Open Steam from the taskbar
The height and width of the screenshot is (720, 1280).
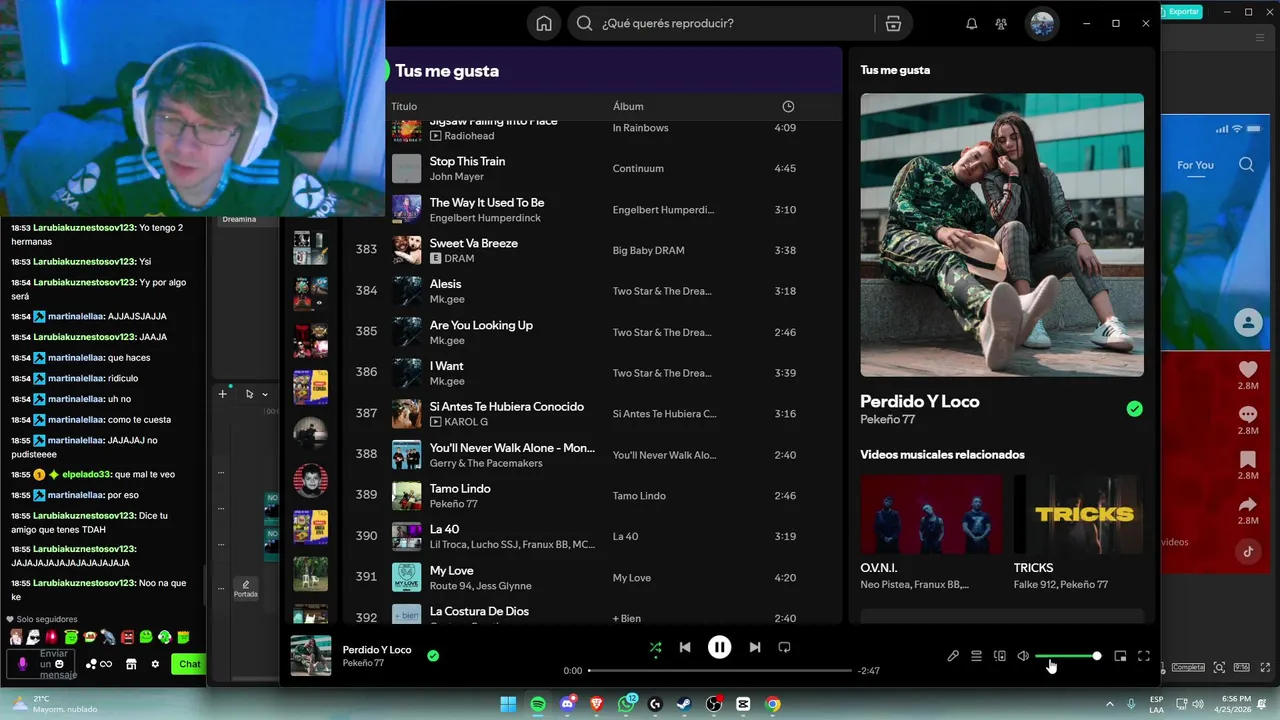[685, 704]
